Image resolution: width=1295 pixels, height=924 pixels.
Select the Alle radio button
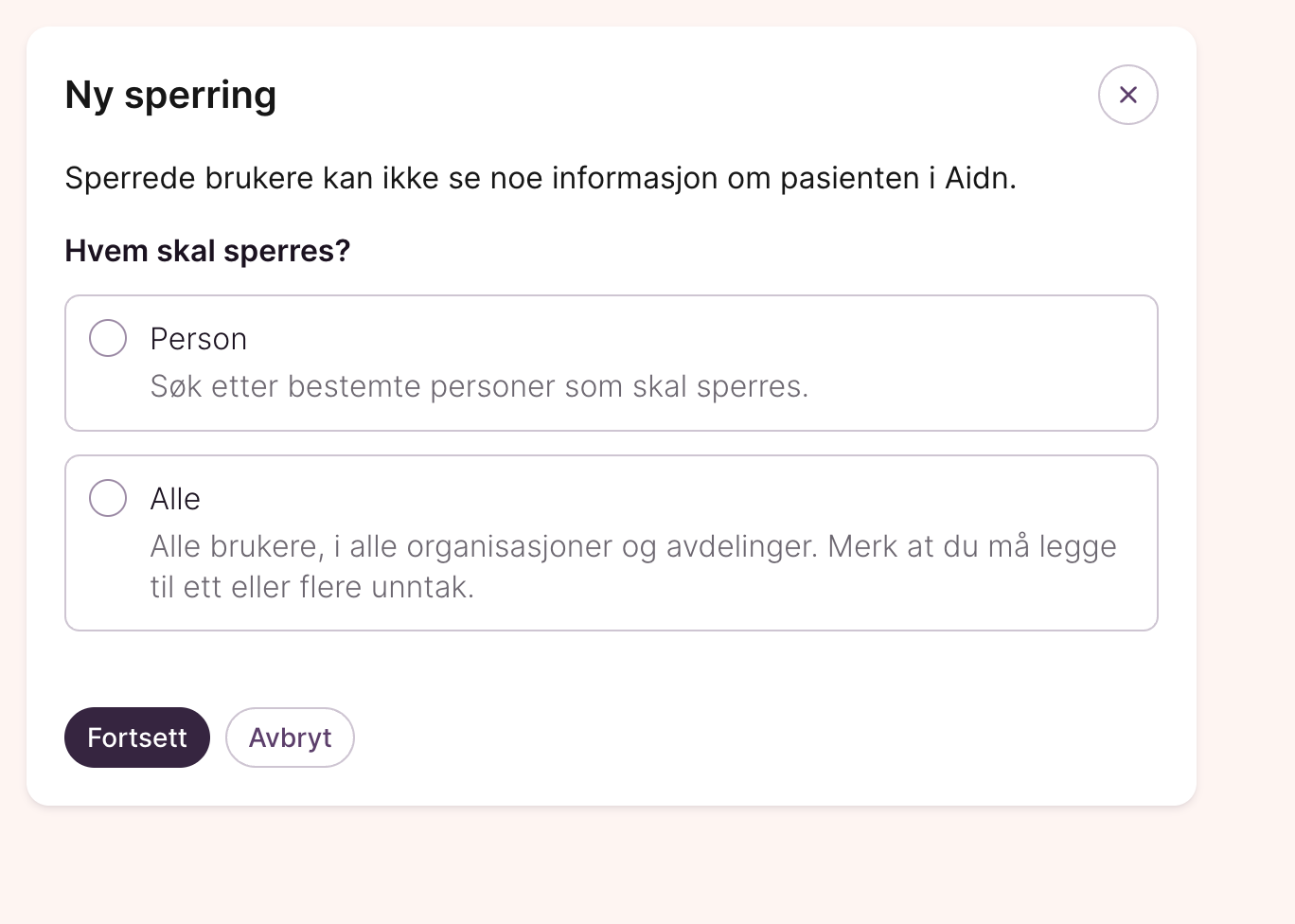tap(108, 498)
